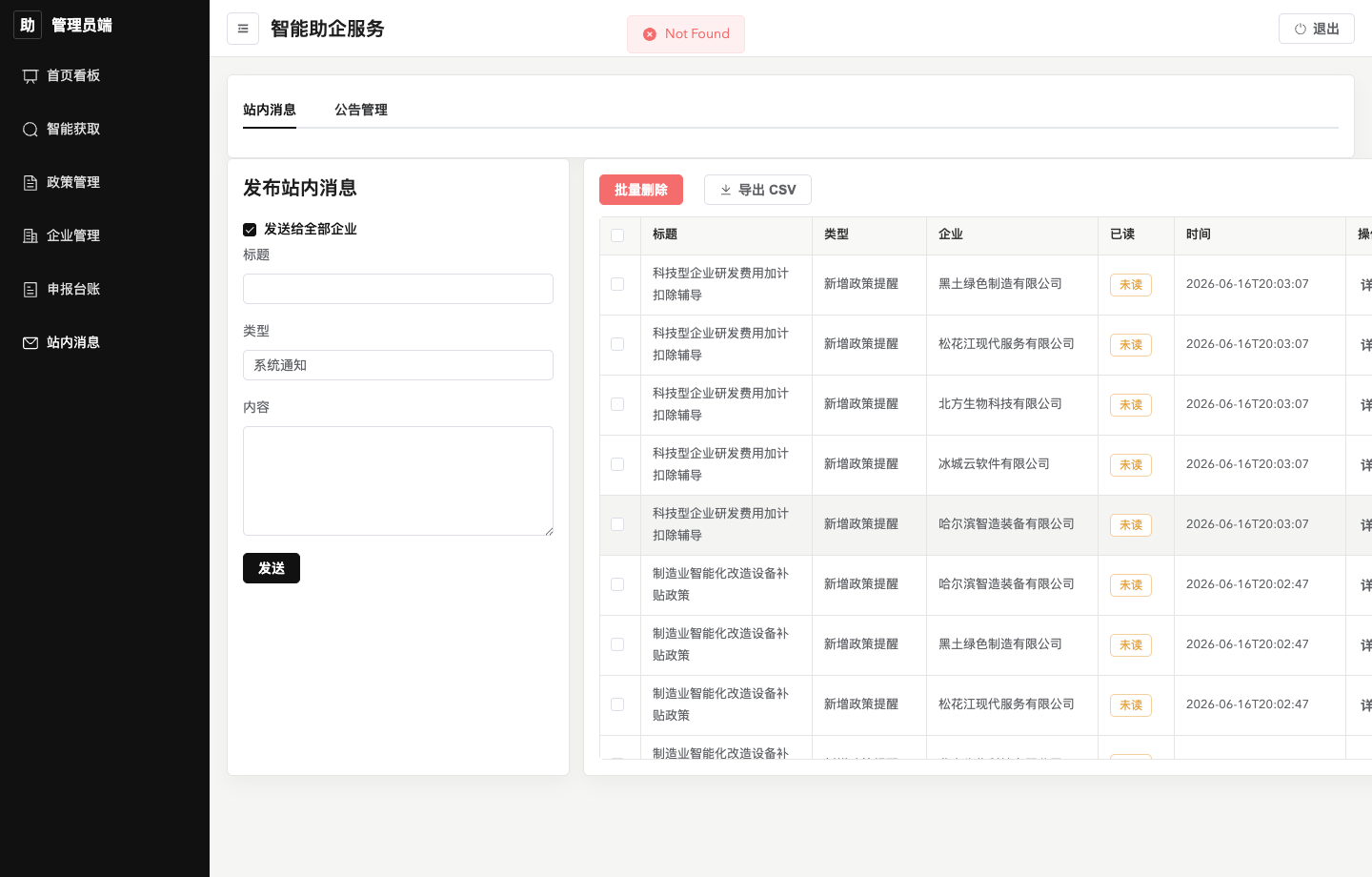1372x877 pixels.
Task: Click 未读 tag for 冰城云软件有限公司
Action: (x=1131, y=465)
